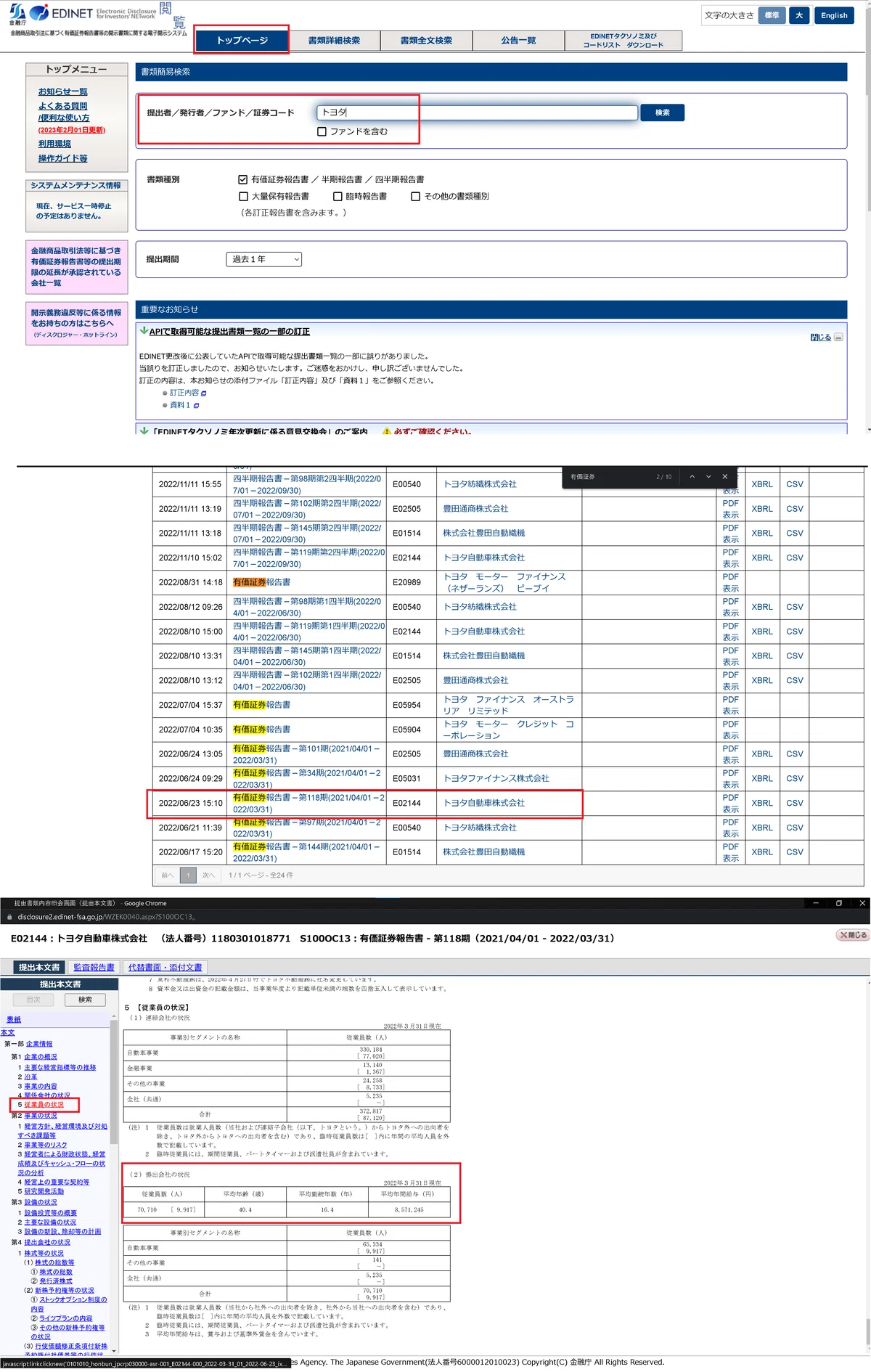Close the 有価証券 find bar
The height and width of the screenshot is (1372, 871).
(x=724, y=477)
